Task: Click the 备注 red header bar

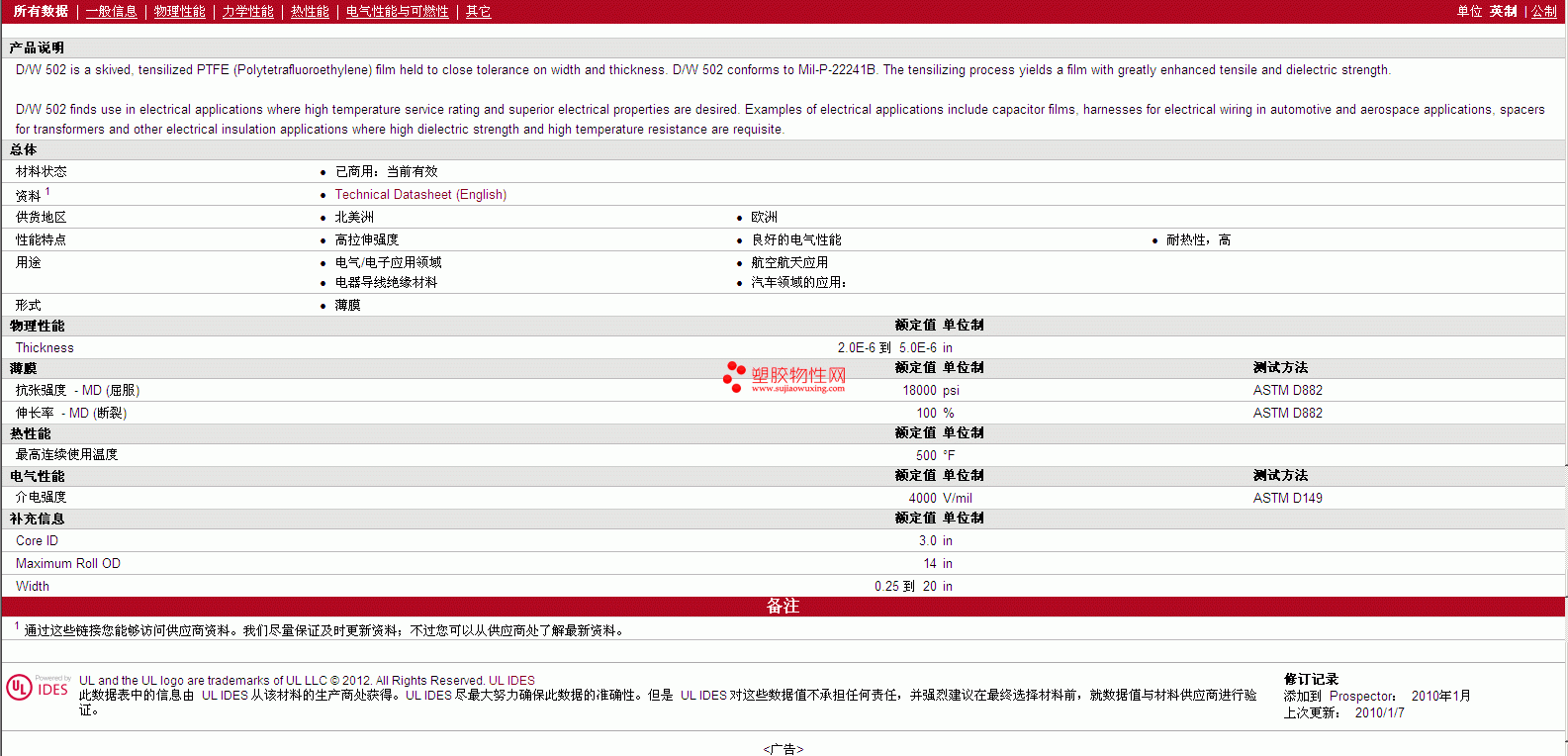Action: (x=783, y=606)
